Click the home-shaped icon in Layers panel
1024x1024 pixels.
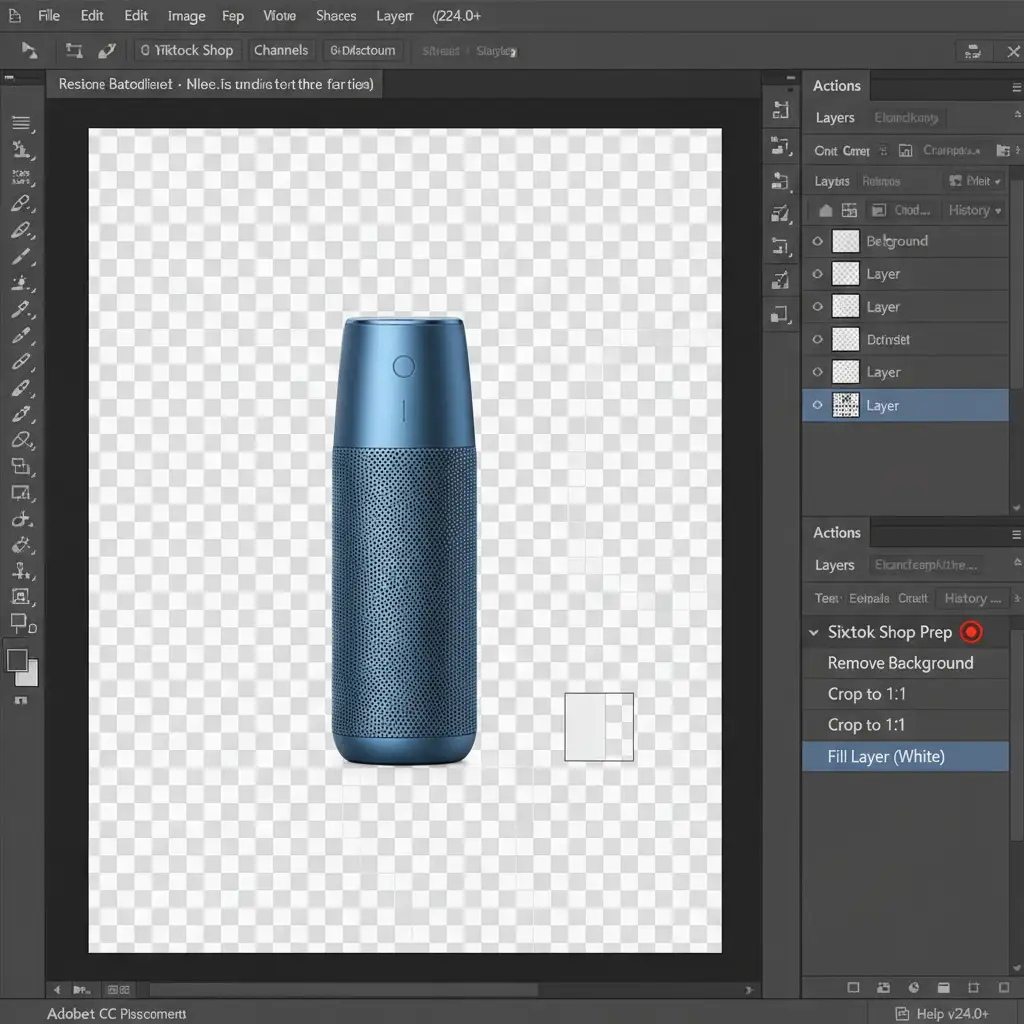825,211
